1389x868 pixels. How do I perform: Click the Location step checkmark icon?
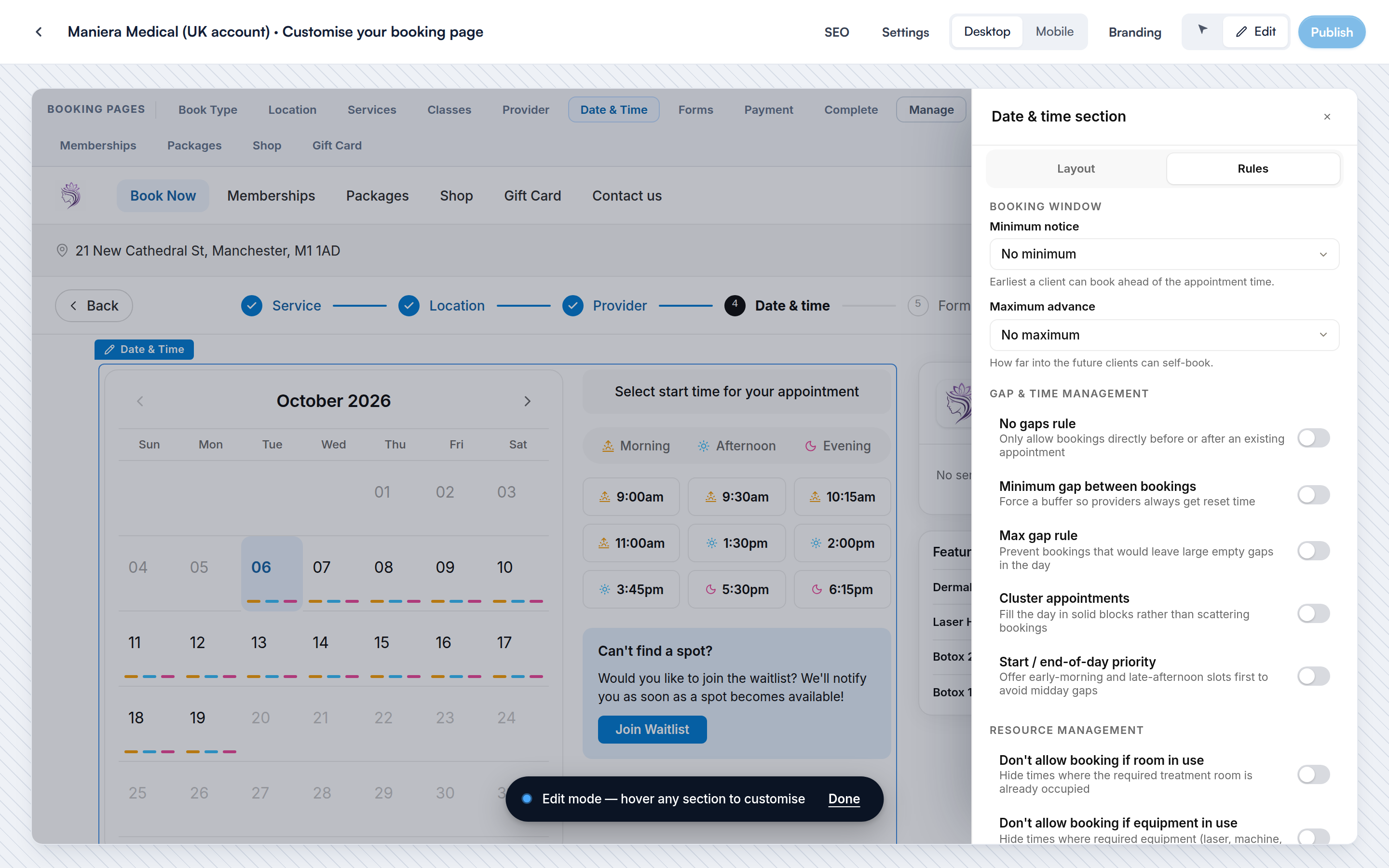(x=409, y=305)
